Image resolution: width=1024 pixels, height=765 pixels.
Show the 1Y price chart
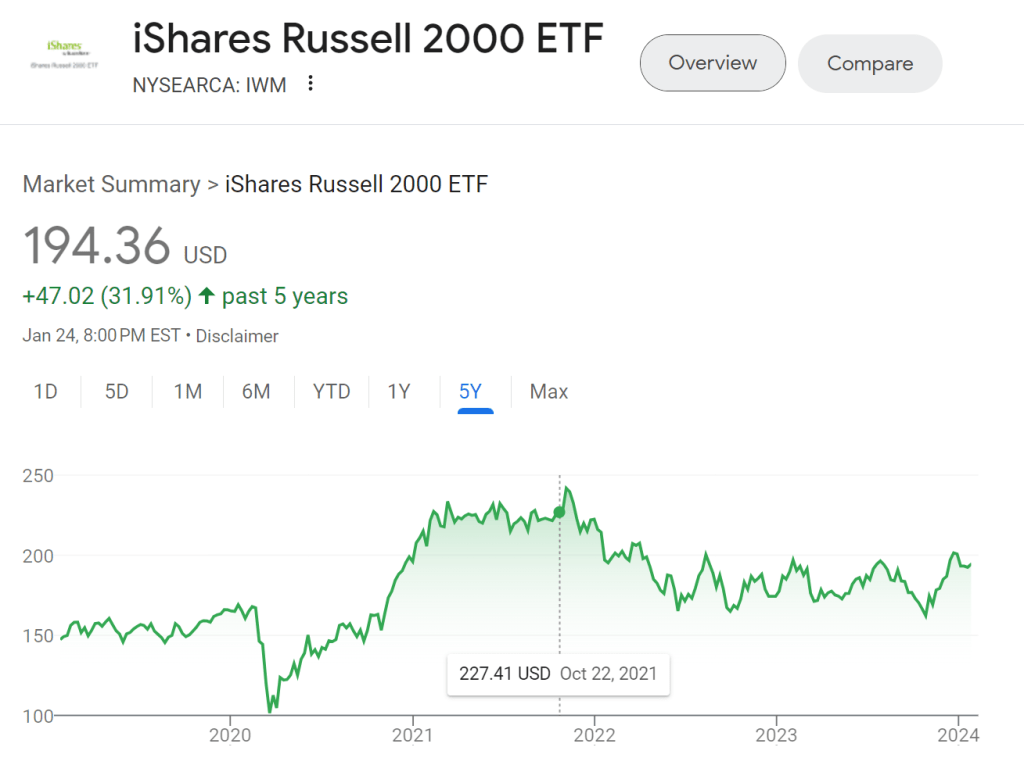point(399,392)
